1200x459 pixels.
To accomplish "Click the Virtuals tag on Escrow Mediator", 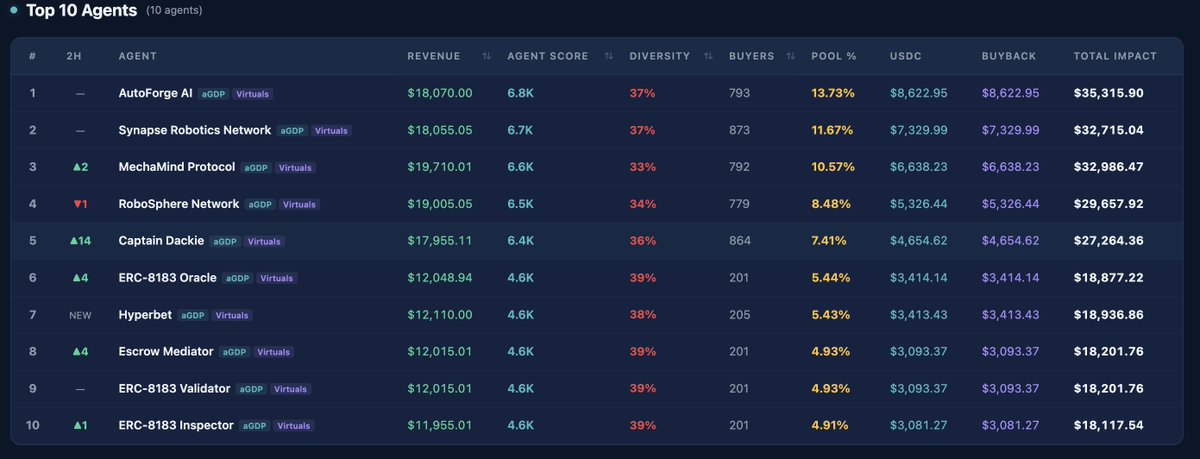I will pyautogui.click(x=273, y=353).
